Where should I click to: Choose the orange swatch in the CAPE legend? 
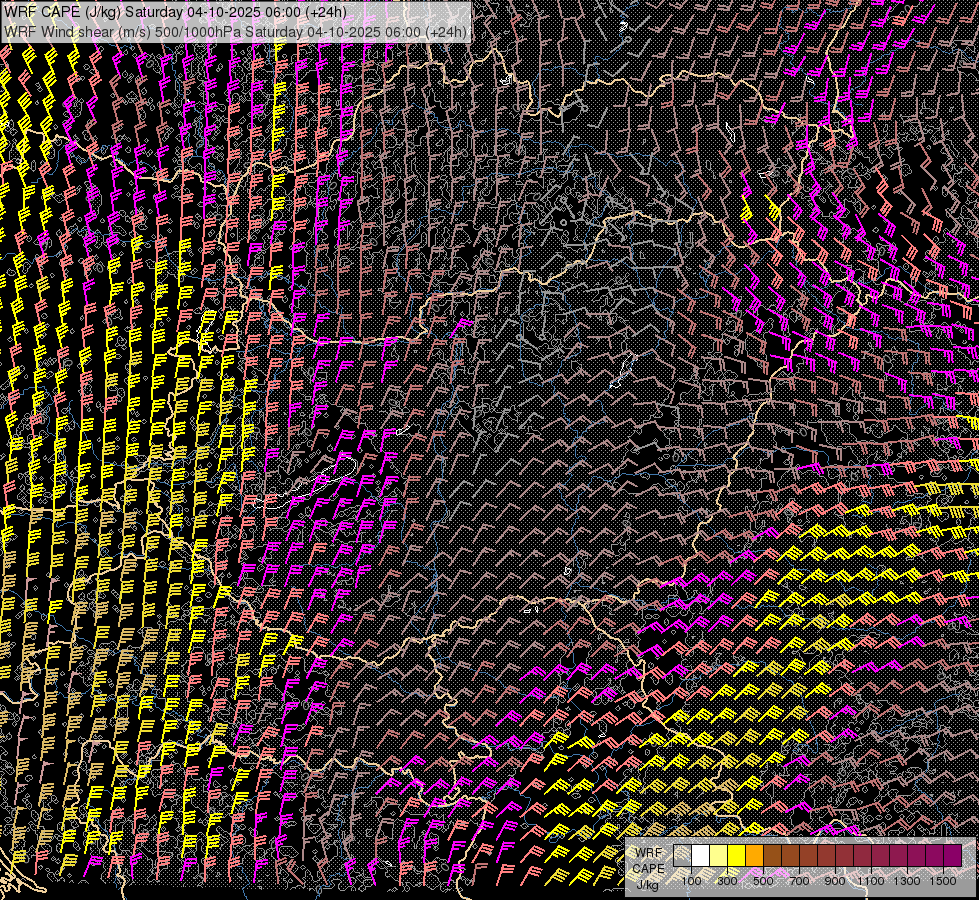point(754,856)
